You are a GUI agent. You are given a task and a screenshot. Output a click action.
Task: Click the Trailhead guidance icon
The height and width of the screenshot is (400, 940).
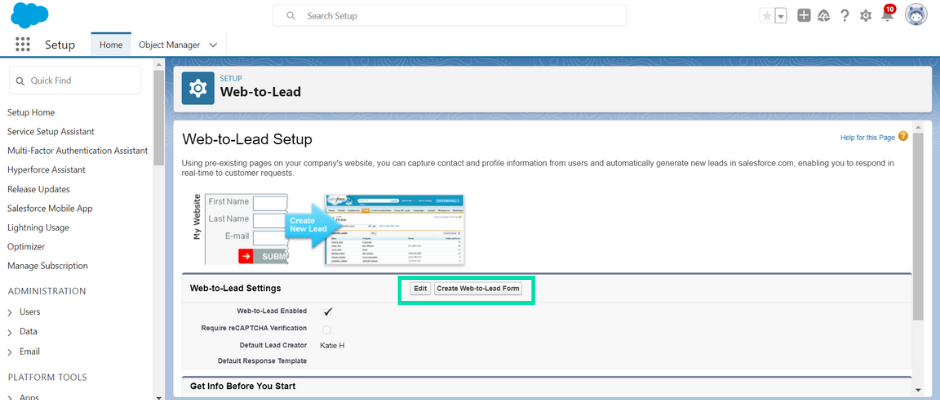[x=824, y=16]
